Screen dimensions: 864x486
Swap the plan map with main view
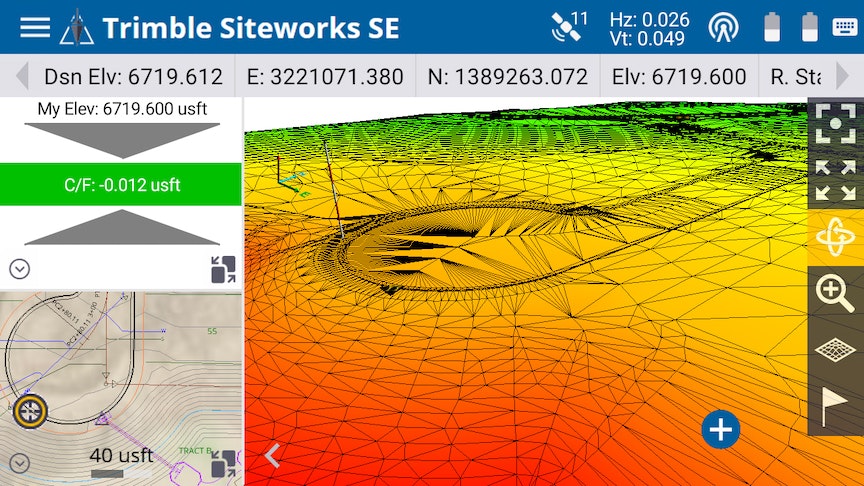coord(223,463)
